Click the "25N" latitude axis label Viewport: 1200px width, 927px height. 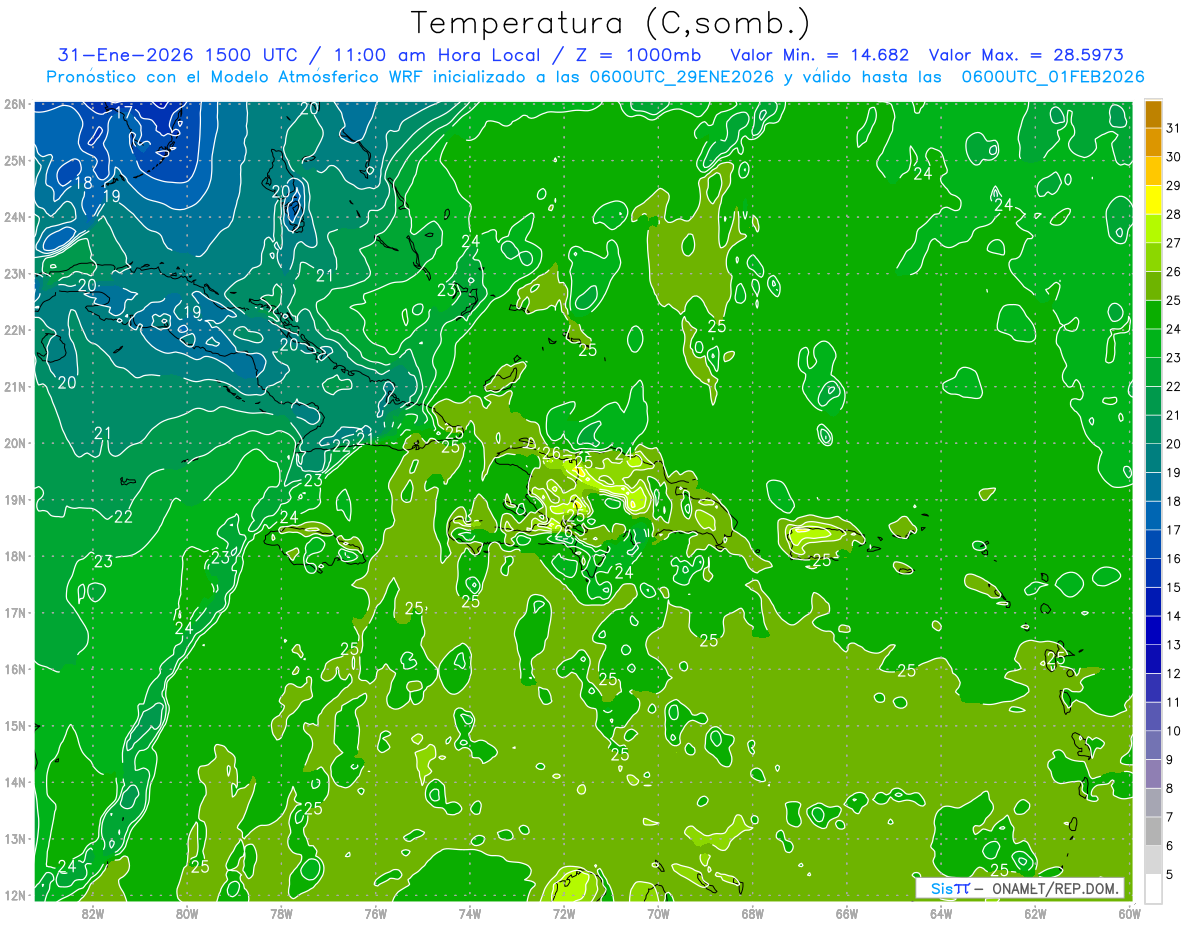[14, 160]
